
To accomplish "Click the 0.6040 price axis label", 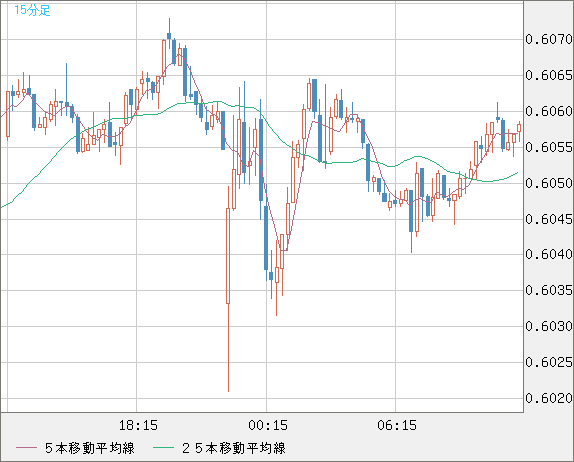I will pos(549,254).
